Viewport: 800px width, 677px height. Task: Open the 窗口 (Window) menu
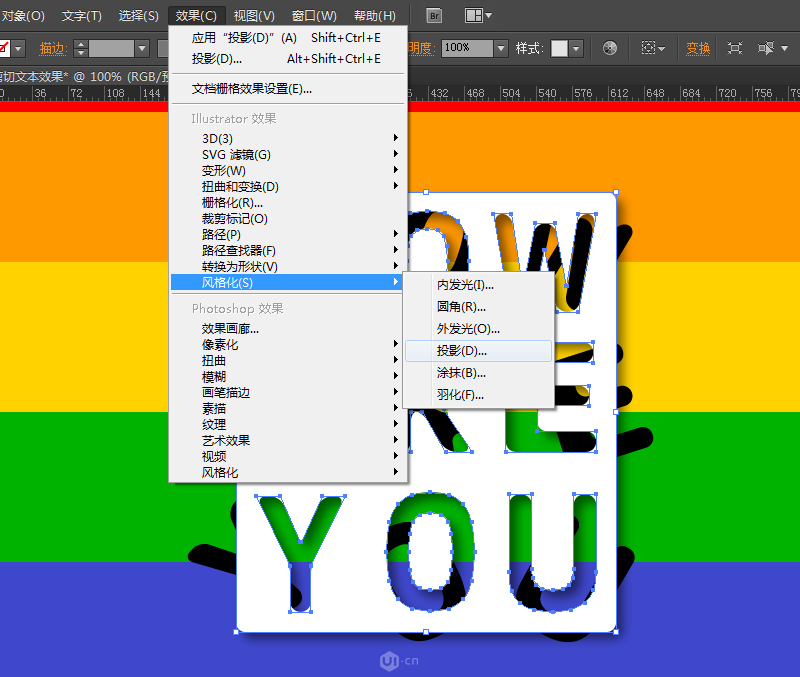point(314,15)
